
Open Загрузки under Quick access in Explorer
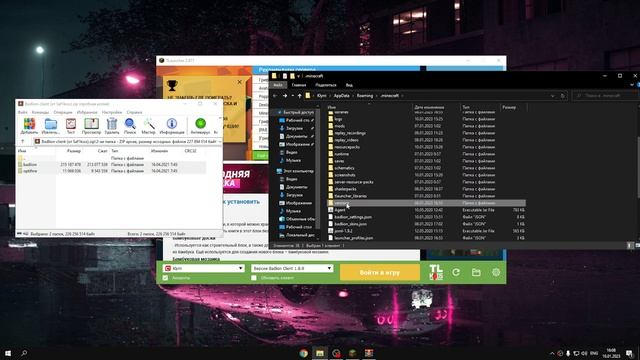point(294,128)
